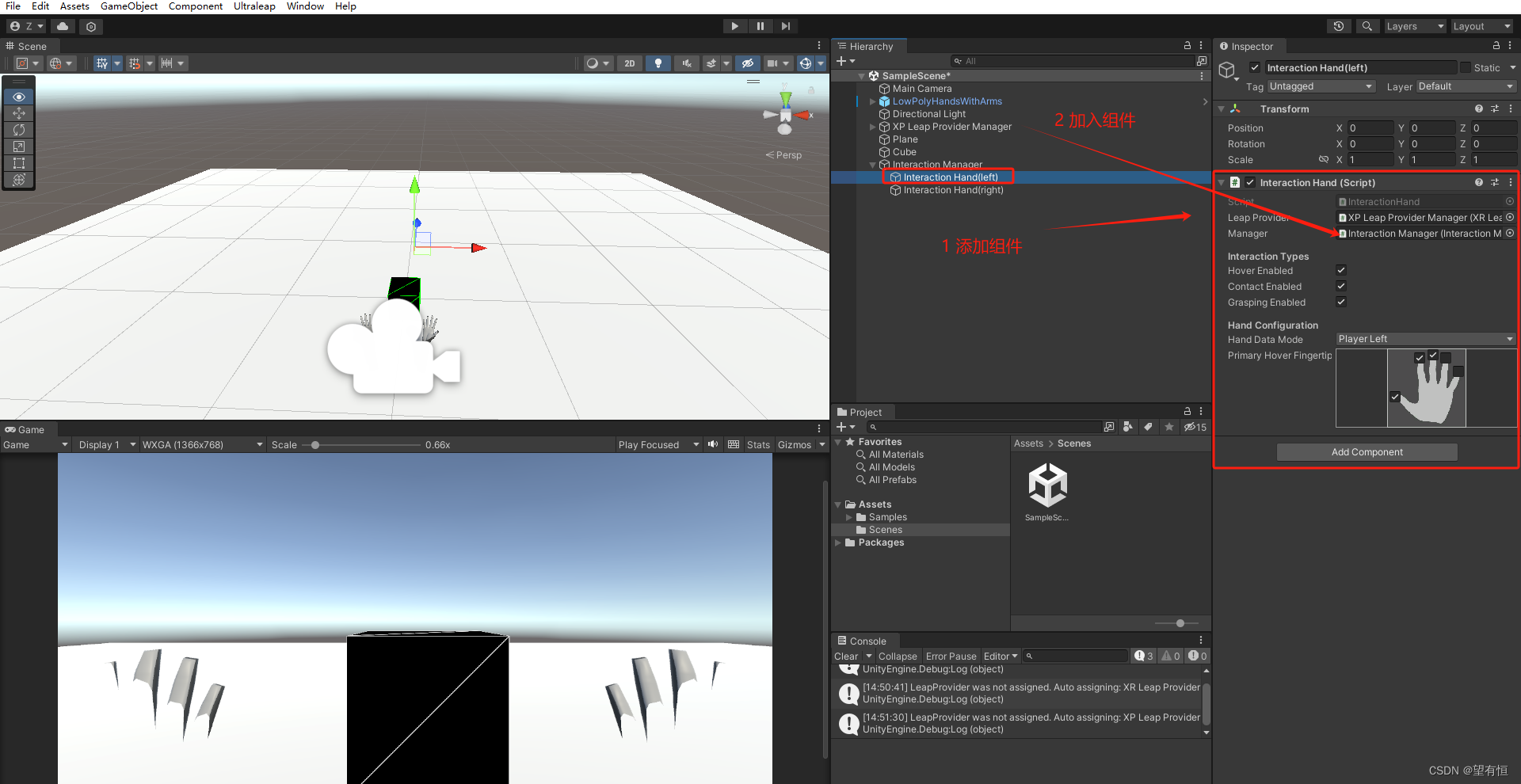Toggle Error Pause in Console
The height and width of the screenshot is (784, 1521).
[x=951, y=656]
